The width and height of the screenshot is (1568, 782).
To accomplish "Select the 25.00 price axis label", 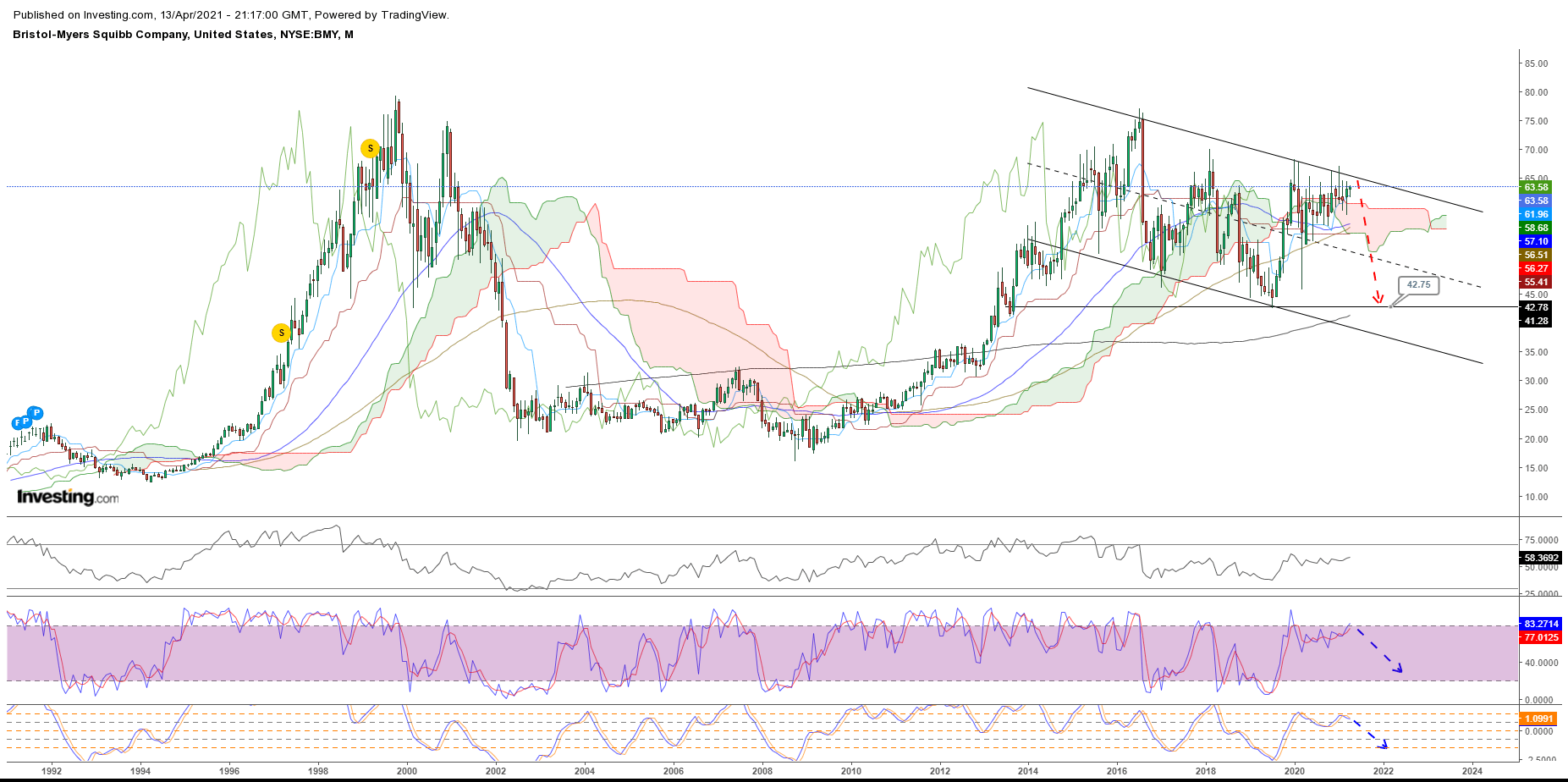I will (x=1536, y=410).
